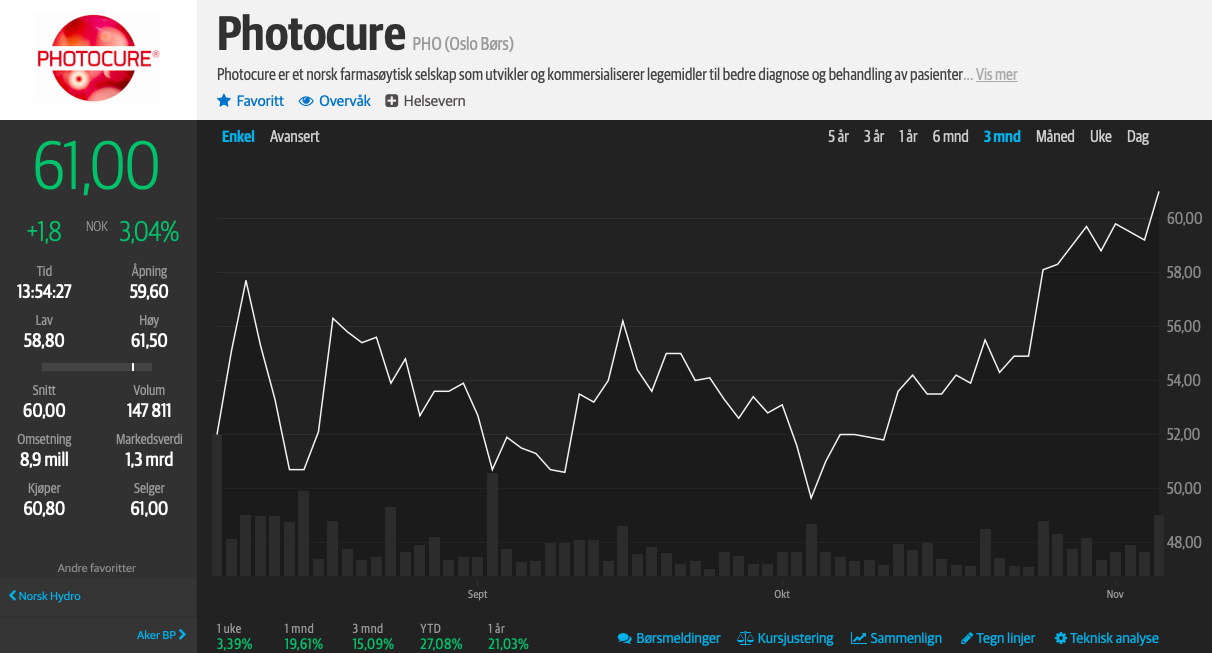Click the Lav value 58,80
Image resolution: width=1212 pixels, height=653 pixels.
coord(44,341)
